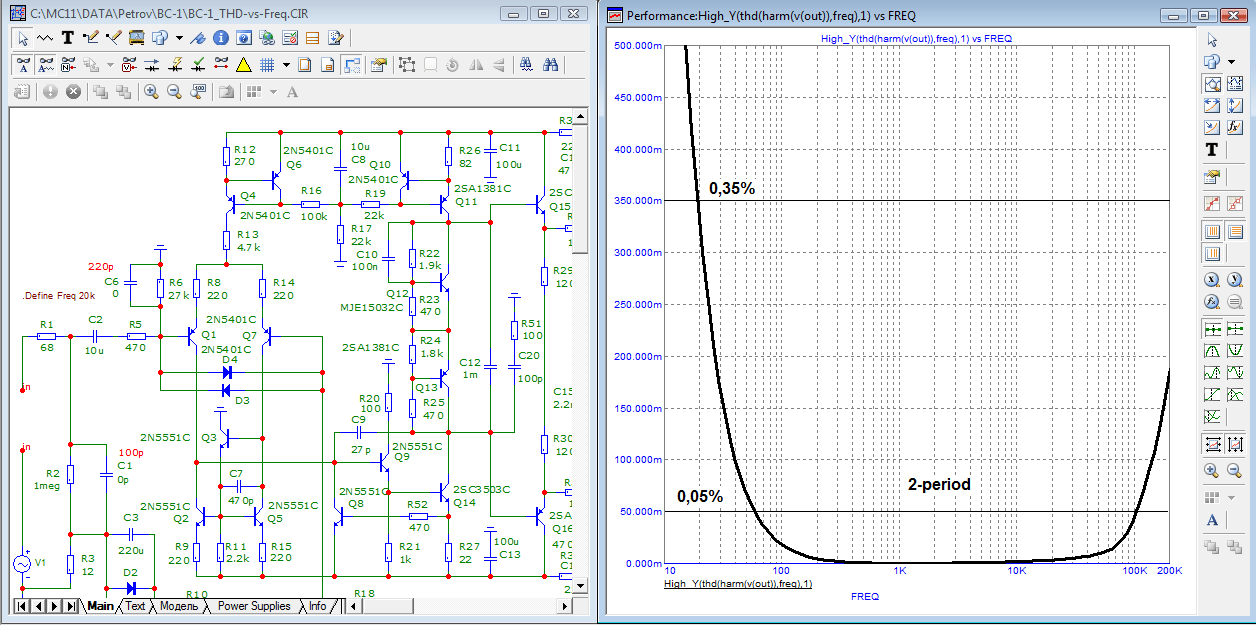Screen dimensions: 1256x625
Task: Toggle pin connections red dots icon
Action: pos(221,65)
